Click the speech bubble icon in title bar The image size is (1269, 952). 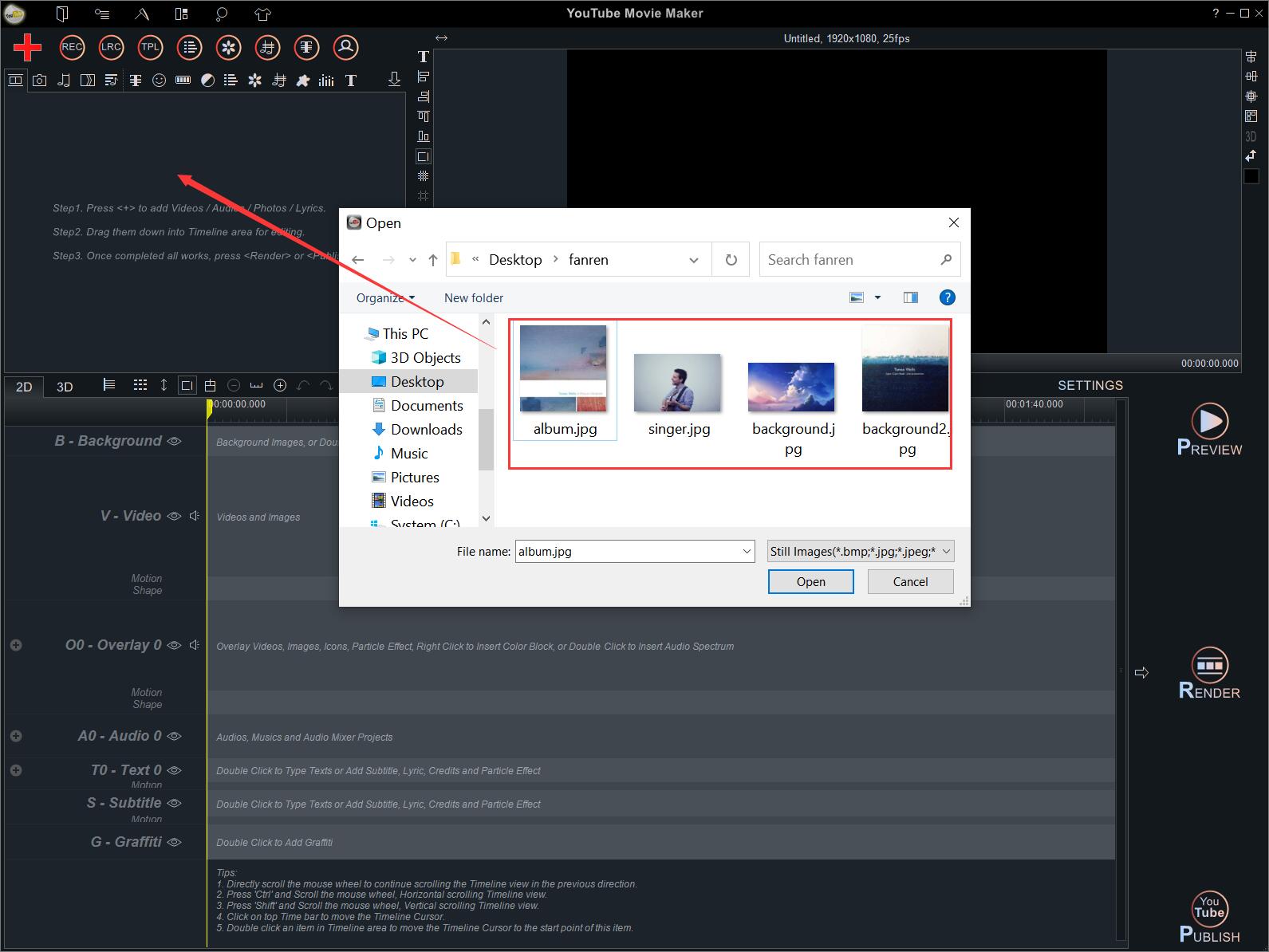pos(222,14)
